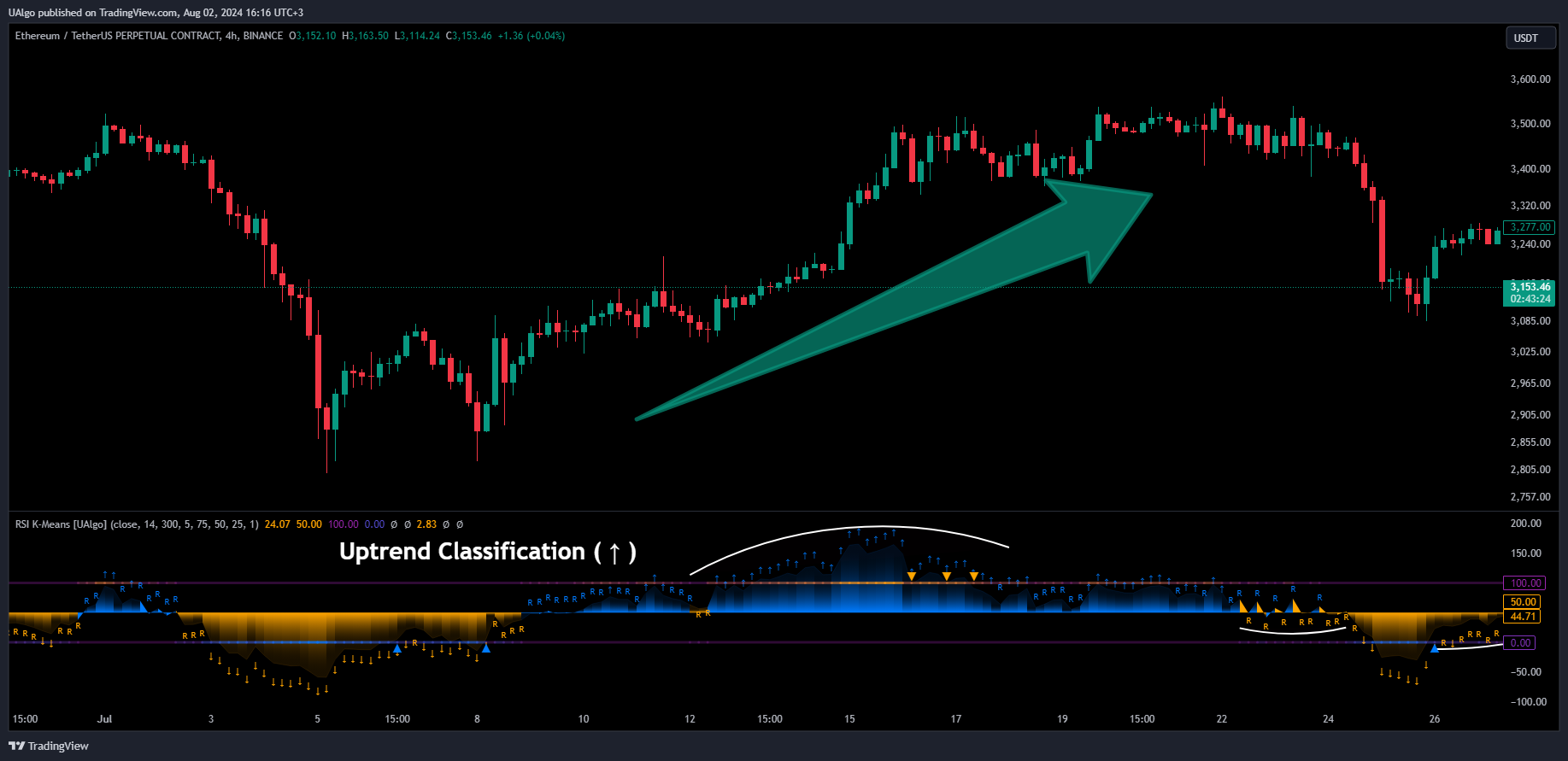Open the TradingView logo link
This screenshot has width=1568, height=761.
(49, 746)
